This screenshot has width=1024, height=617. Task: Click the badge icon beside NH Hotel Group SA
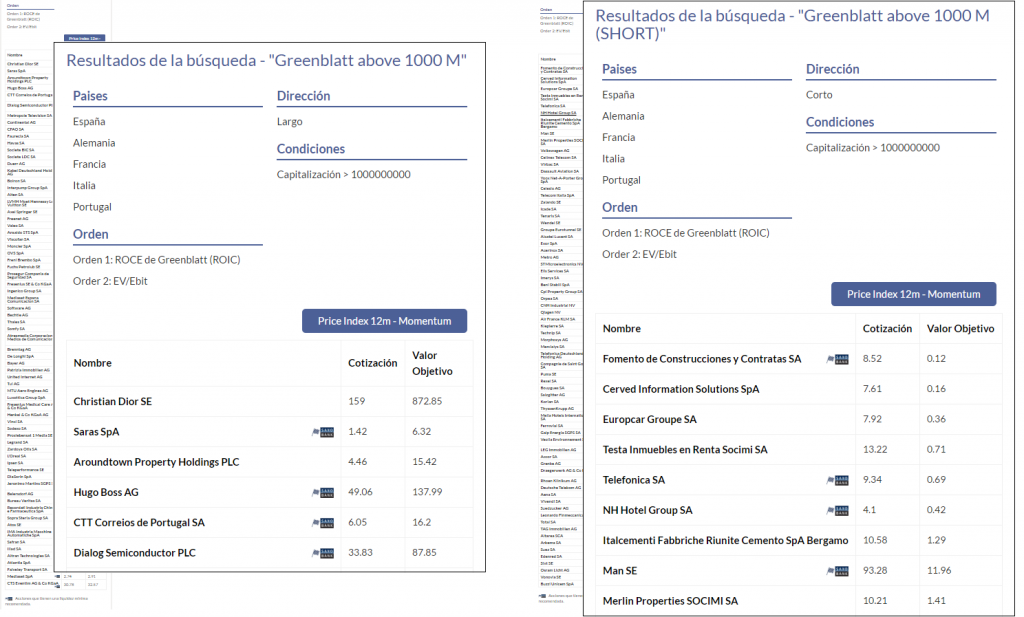coord(838,510)
